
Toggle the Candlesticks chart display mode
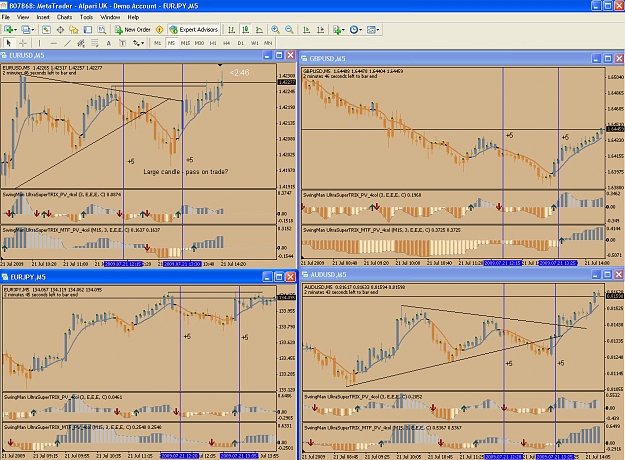point(246,29)
